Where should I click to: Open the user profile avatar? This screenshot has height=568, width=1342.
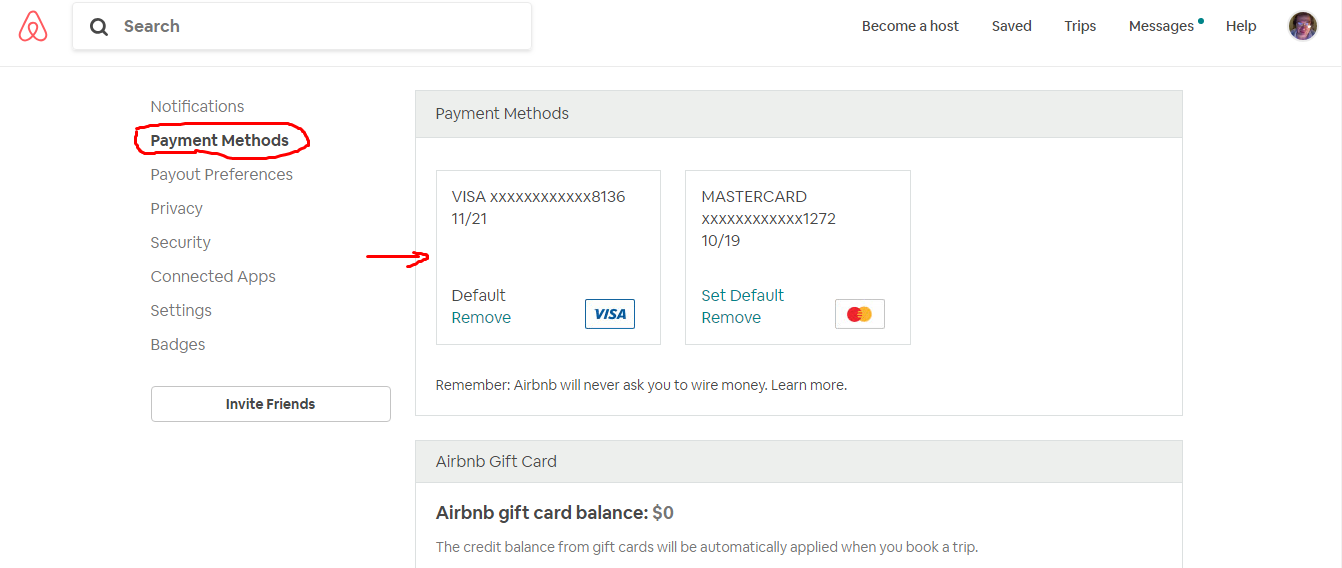pos(1302,26)
